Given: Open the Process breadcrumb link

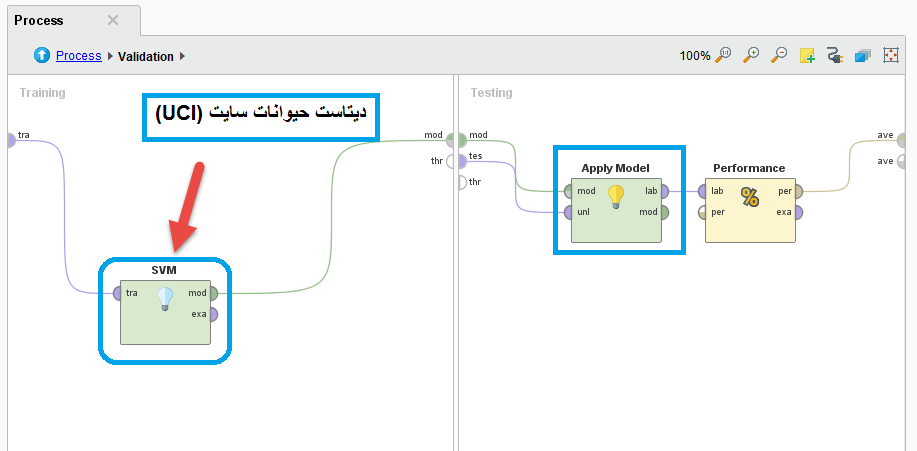Looking at the screenshot, I should pyautogui.click(x=78, y=56).
